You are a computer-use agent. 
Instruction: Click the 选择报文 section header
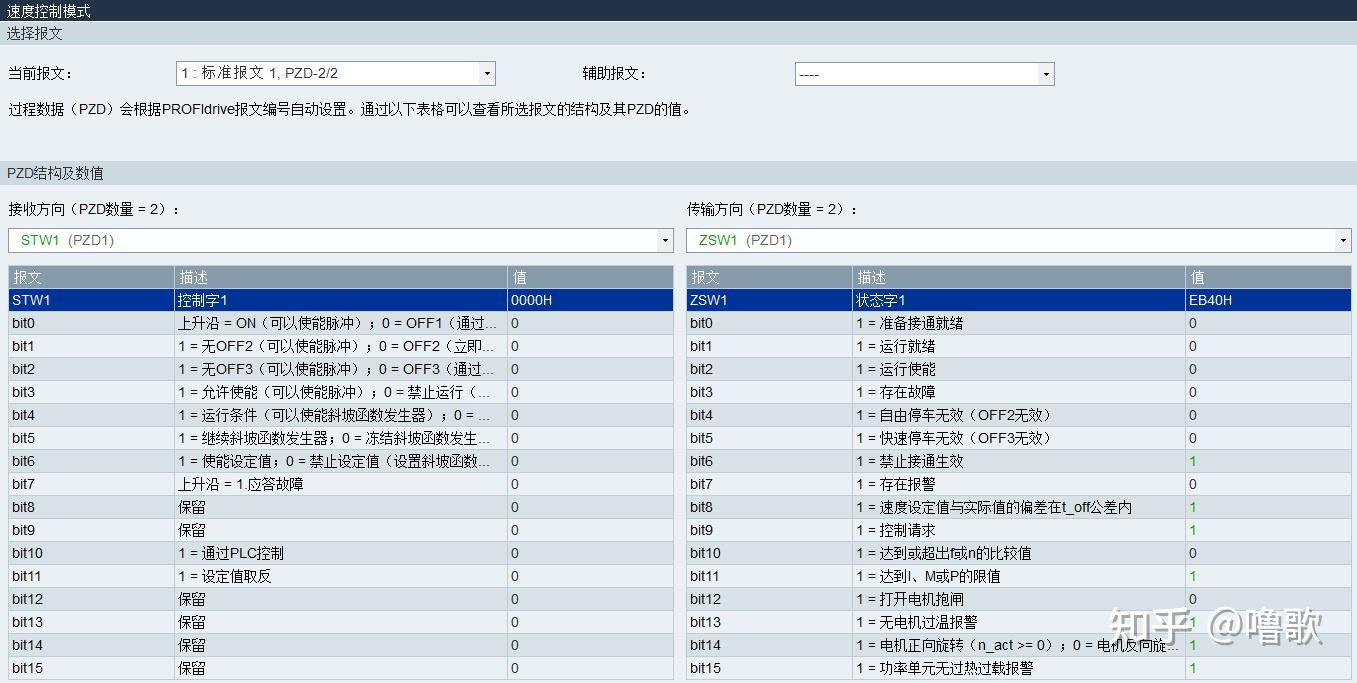pos(36,33)
